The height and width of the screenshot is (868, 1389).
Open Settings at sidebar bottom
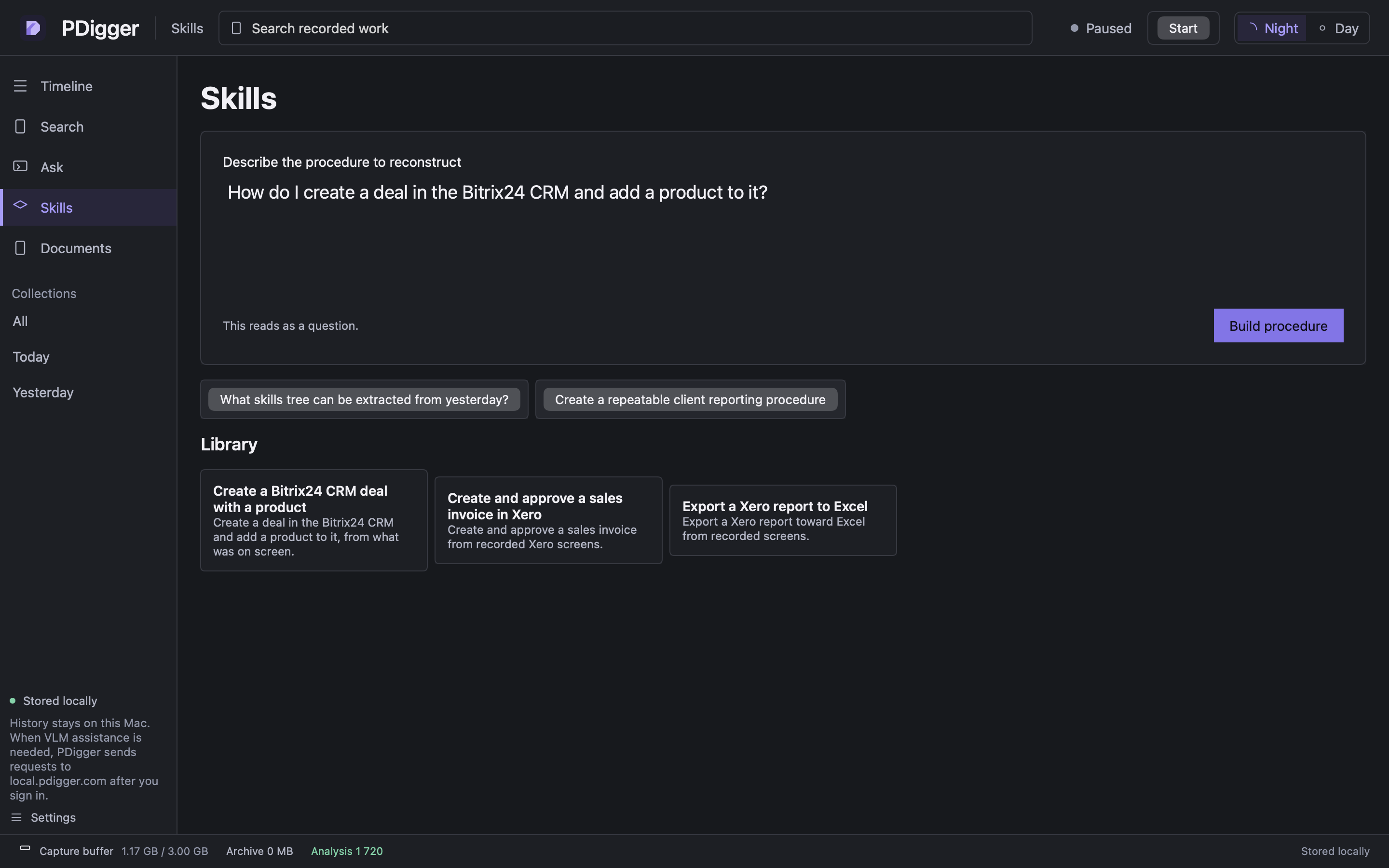(53, 817)
